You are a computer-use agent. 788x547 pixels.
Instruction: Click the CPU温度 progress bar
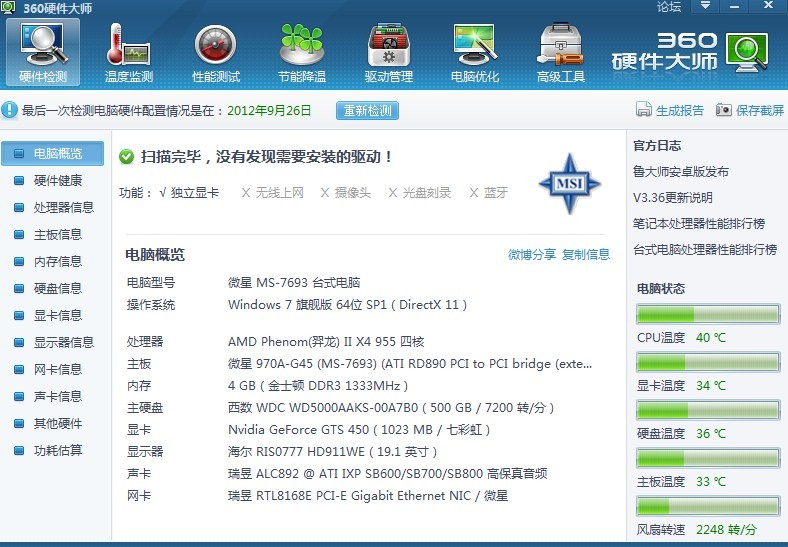pyautogui.click(x=708, y=314)
